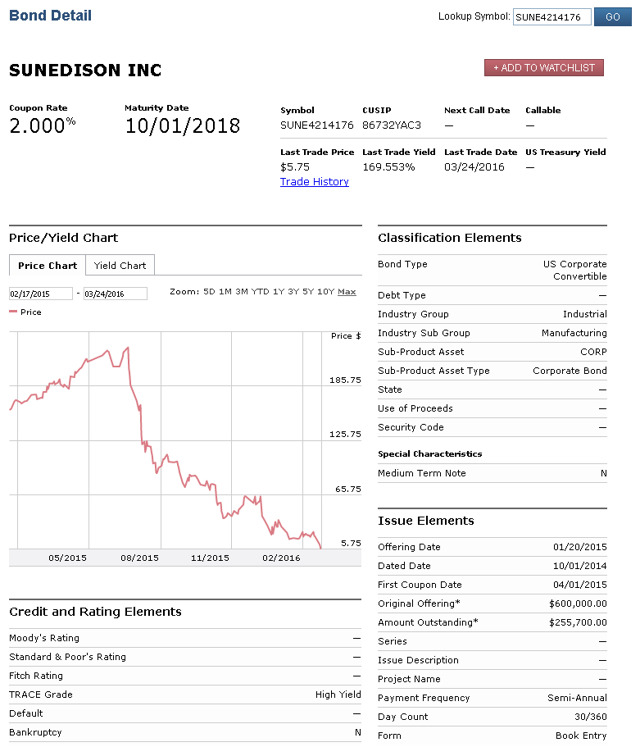Click the Corporate Bond asset type value
Viewport: 640px width, 747px height.
[x=570, y=371]
